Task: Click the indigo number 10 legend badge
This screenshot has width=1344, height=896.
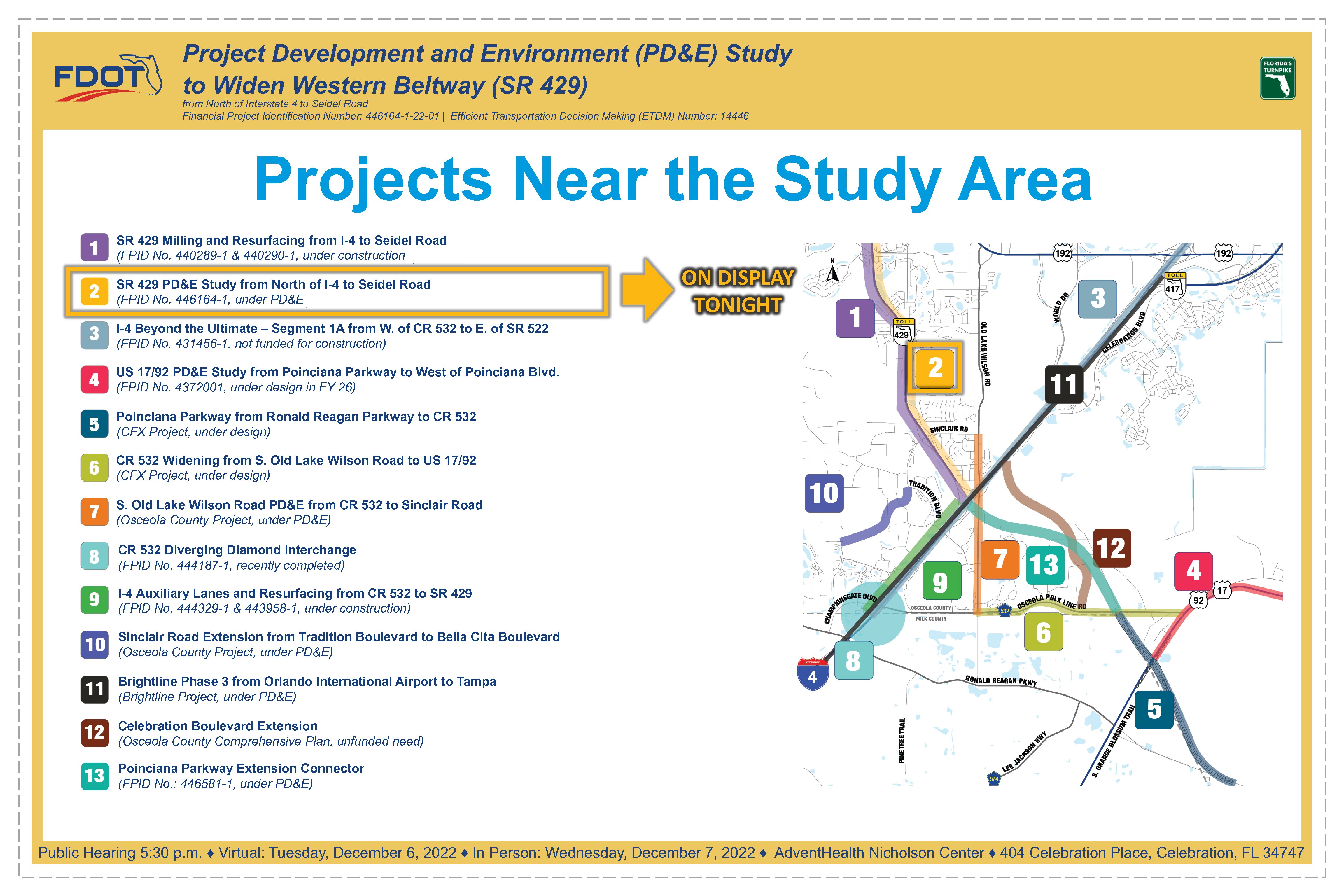Action: point(94,644)
